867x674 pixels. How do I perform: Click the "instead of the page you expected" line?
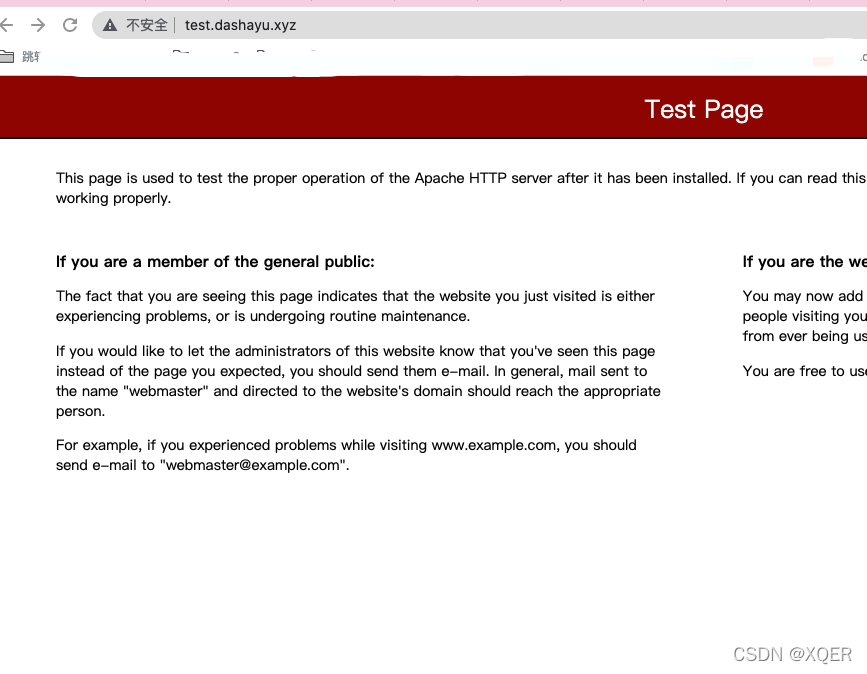(x=351, y=371)
